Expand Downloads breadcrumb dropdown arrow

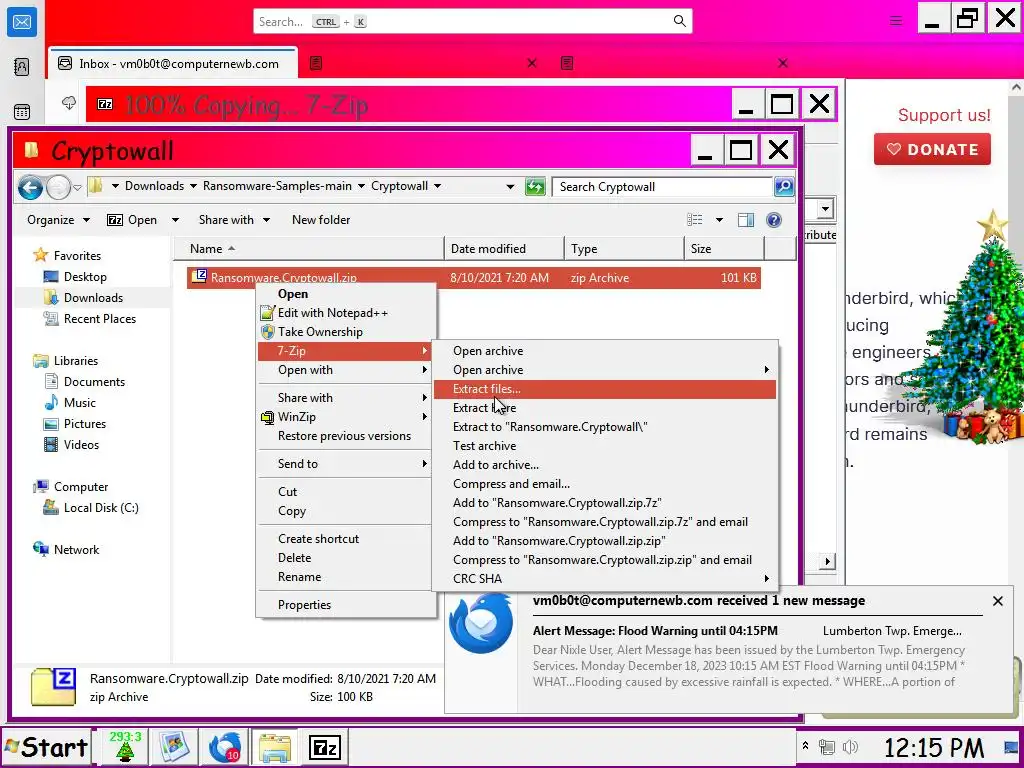(x=193, y=186)
